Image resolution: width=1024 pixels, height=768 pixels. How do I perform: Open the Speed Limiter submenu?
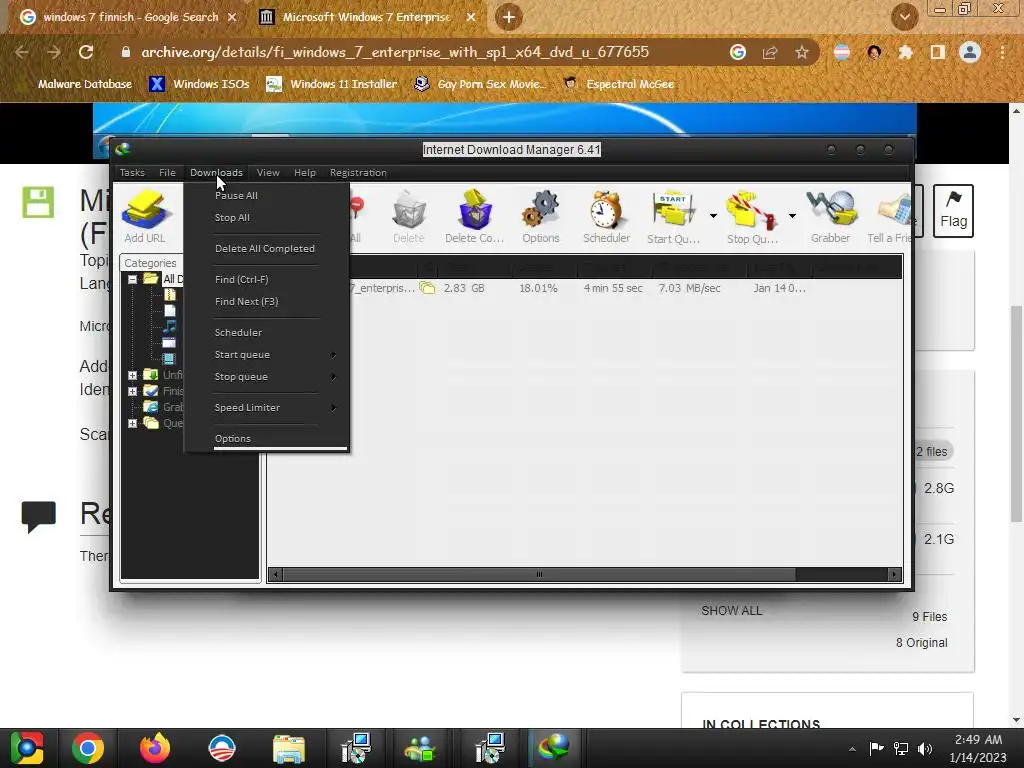(266, 408)
